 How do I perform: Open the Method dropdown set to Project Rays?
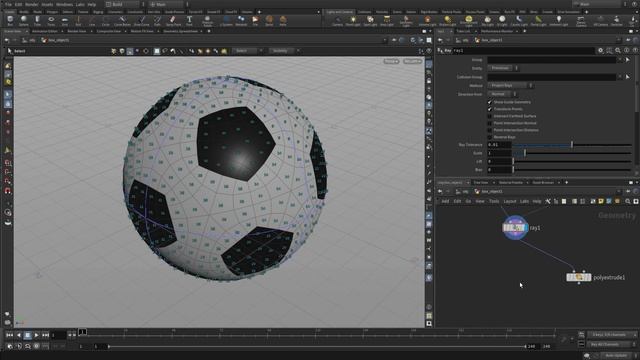[510, 85]
